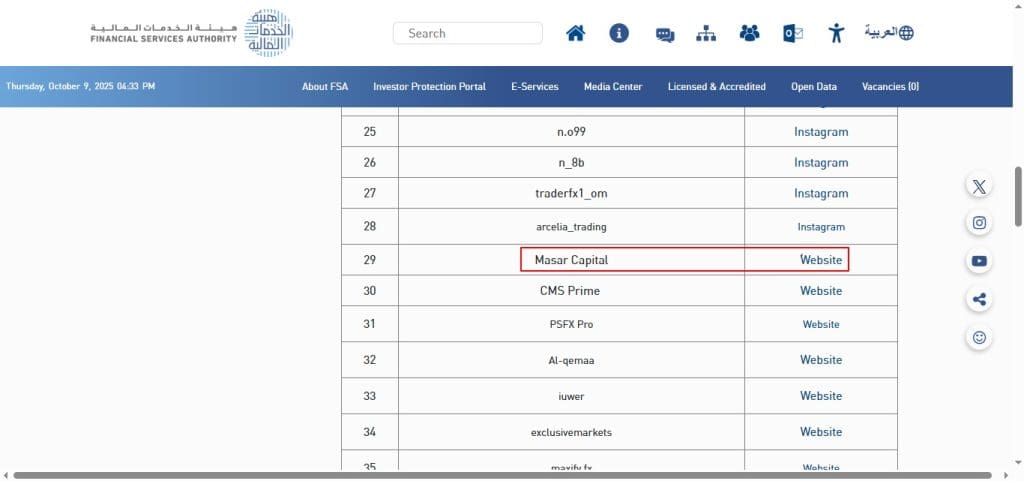Click inside the Search field
This screenshot has height=481, width=1024.
(x=468, y=33)
